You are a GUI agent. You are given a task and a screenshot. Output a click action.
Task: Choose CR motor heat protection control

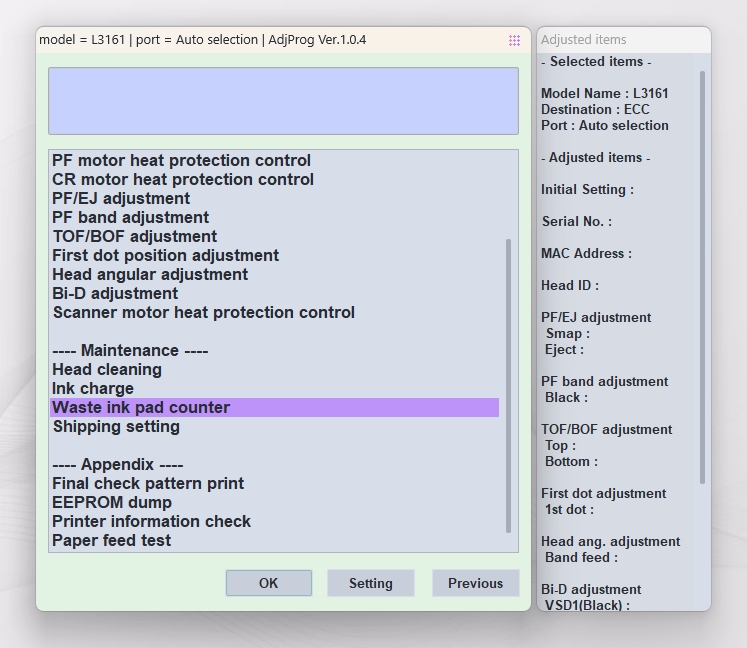pyautogui.click(x=183, y=179)
